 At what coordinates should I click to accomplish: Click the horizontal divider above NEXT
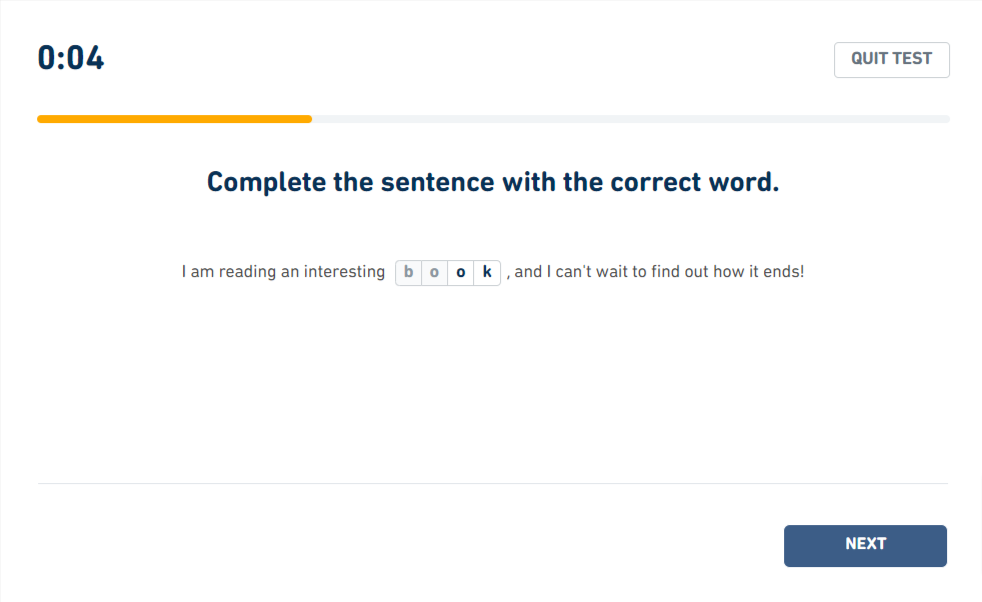tap(493, 484)
